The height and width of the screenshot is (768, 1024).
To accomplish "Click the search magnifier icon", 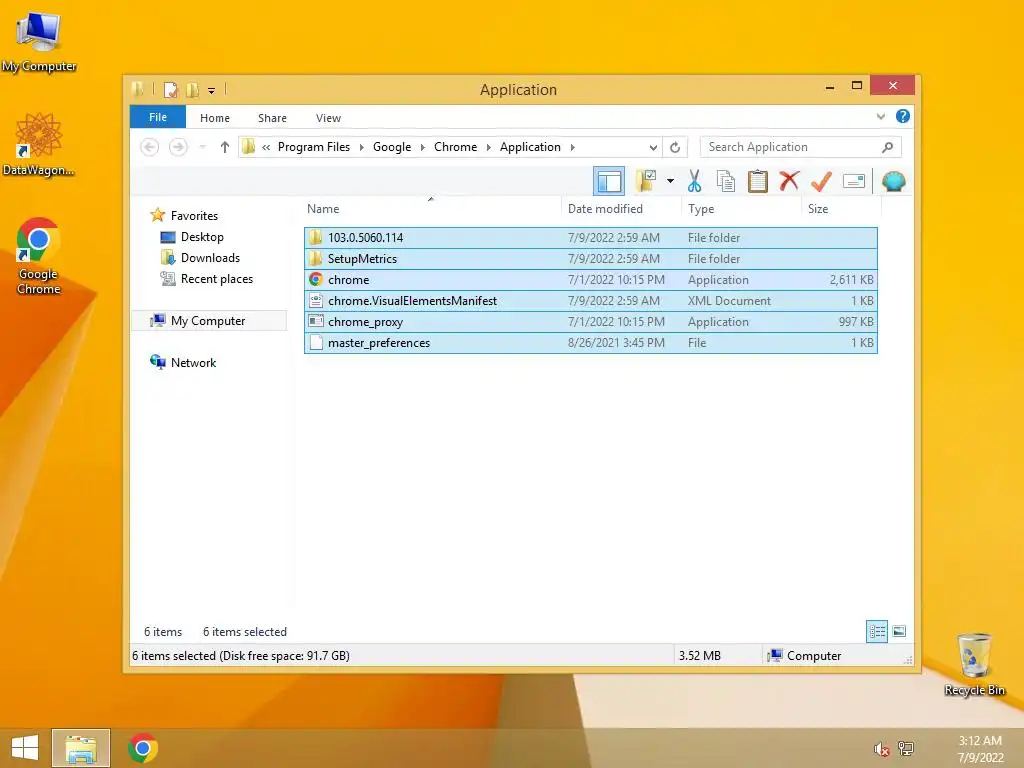I will 887,147.
